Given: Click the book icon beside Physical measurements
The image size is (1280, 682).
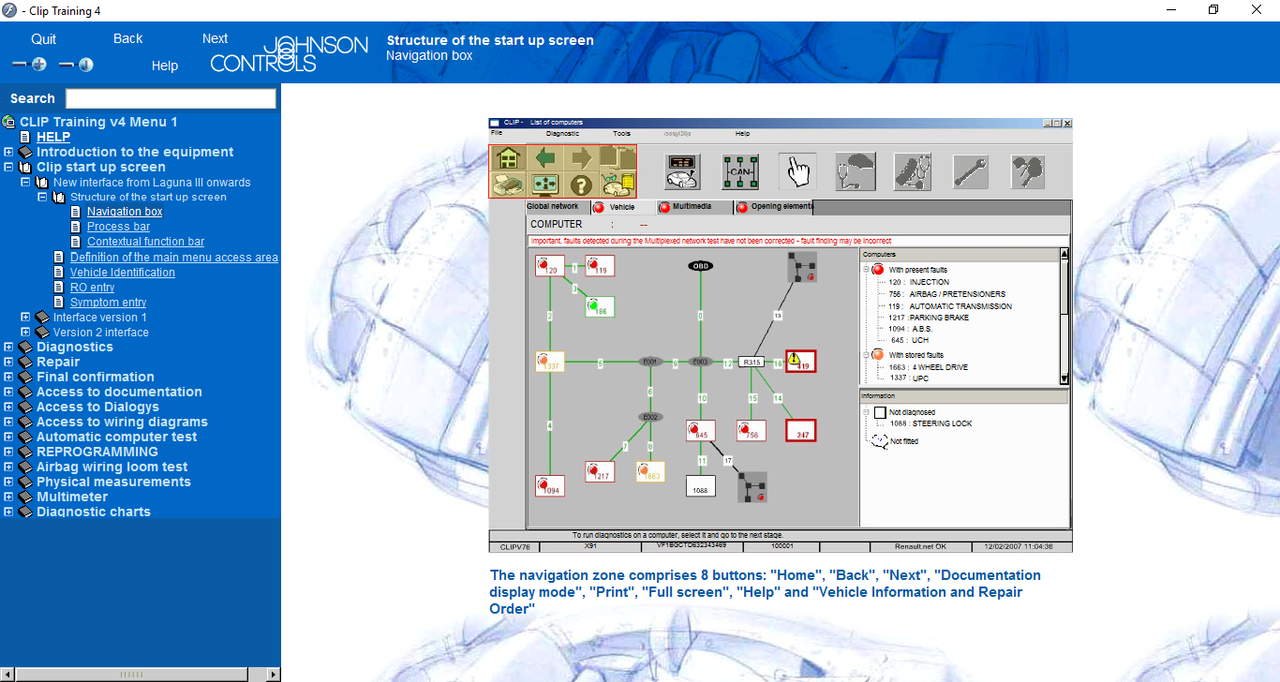Looking at the screenshot, I should point(26,482).
